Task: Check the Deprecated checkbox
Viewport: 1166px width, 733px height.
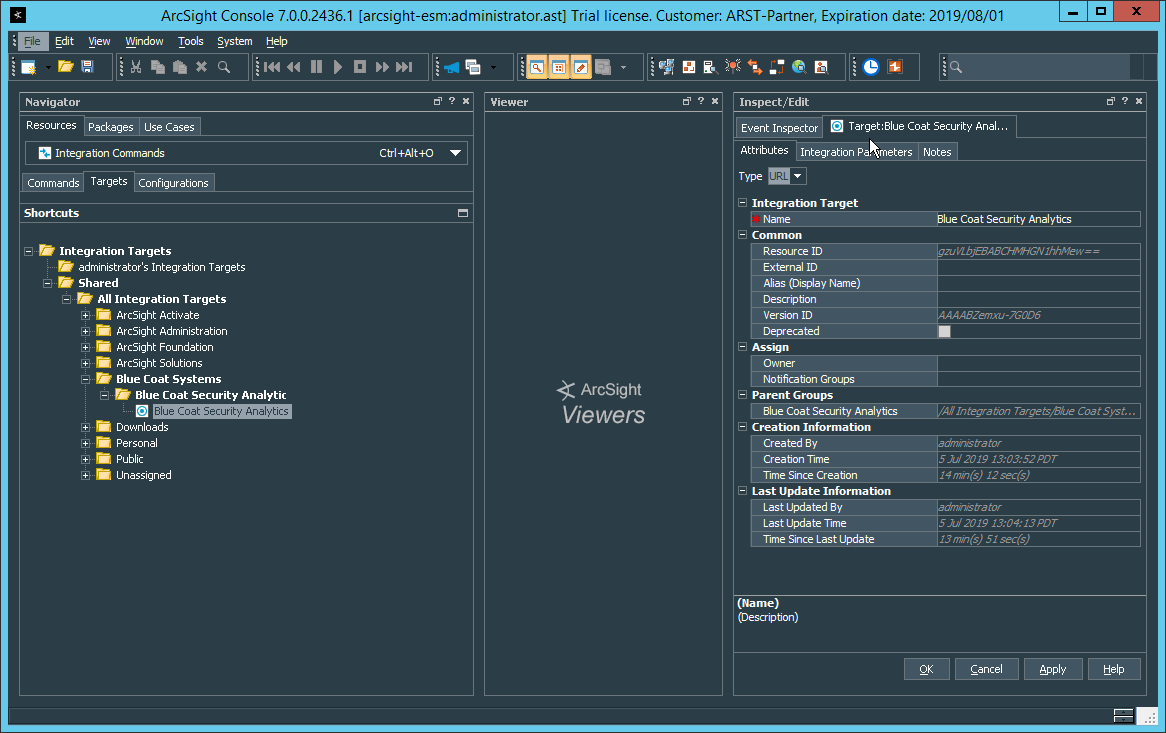Action: point(944,331)
